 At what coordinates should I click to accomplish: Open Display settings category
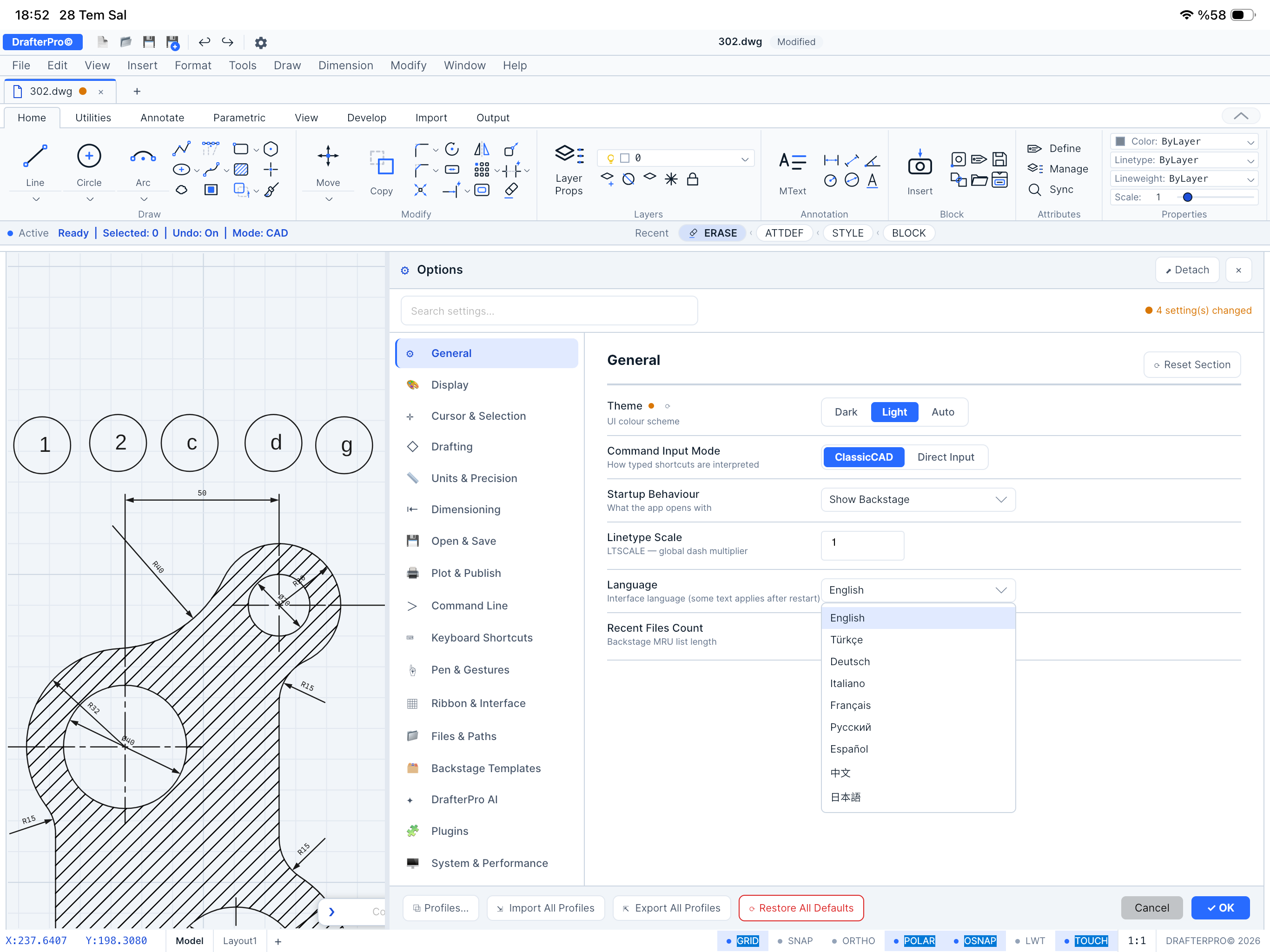pyautogui.click(x=487, y=385)
